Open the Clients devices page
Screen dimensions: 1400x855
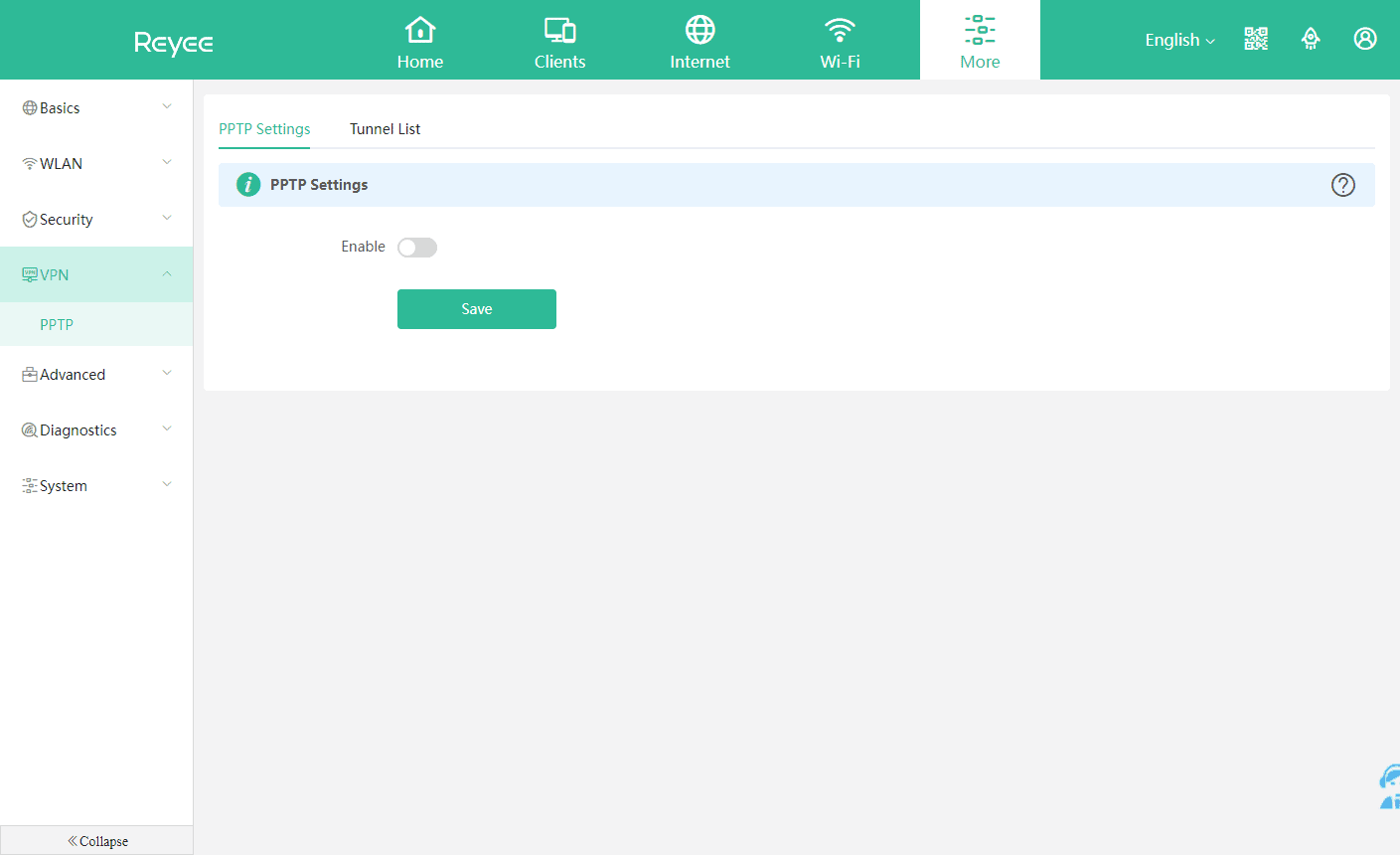[x=559, y=31]
